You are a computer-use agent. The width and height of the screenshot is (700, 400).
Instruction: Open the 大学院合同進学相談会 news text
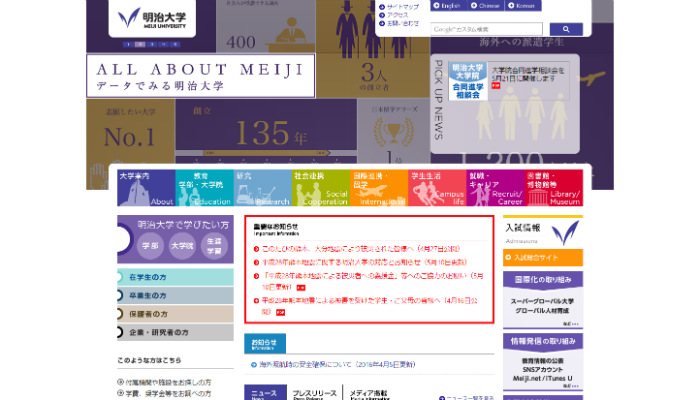(x=528, y=74)
